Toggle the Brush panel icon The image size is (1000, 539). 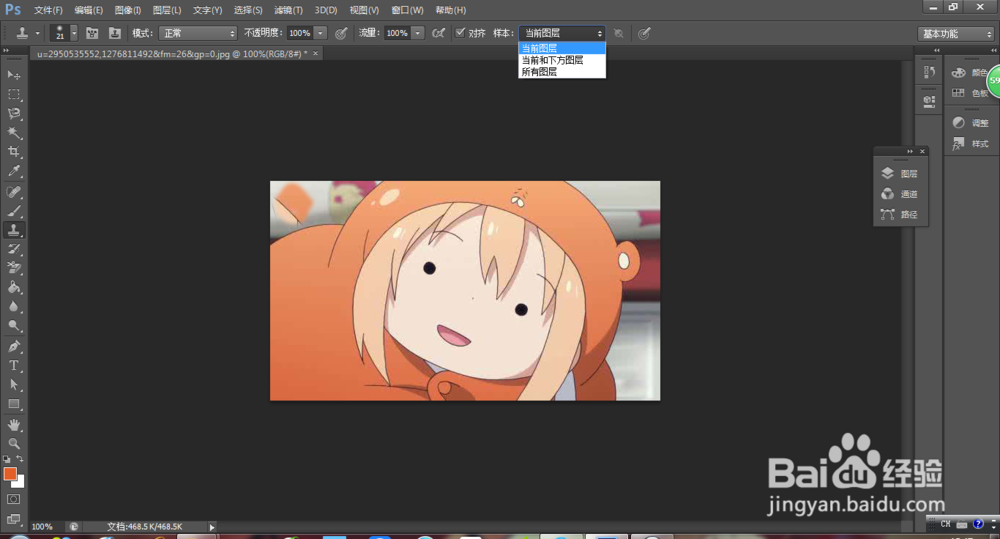pos(92,33)
